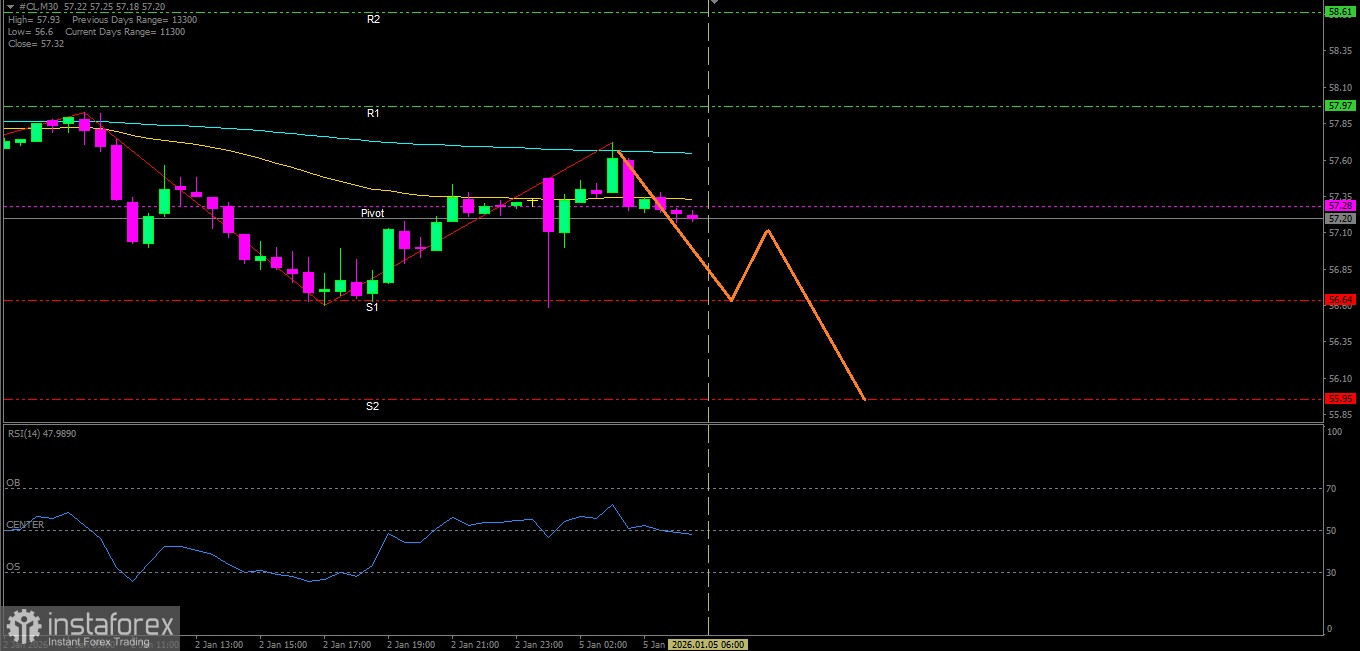Click the 58.61 green price tag
Image resolution: width=1360 pixels, height=651 pixels.
tap(1339, 12)
